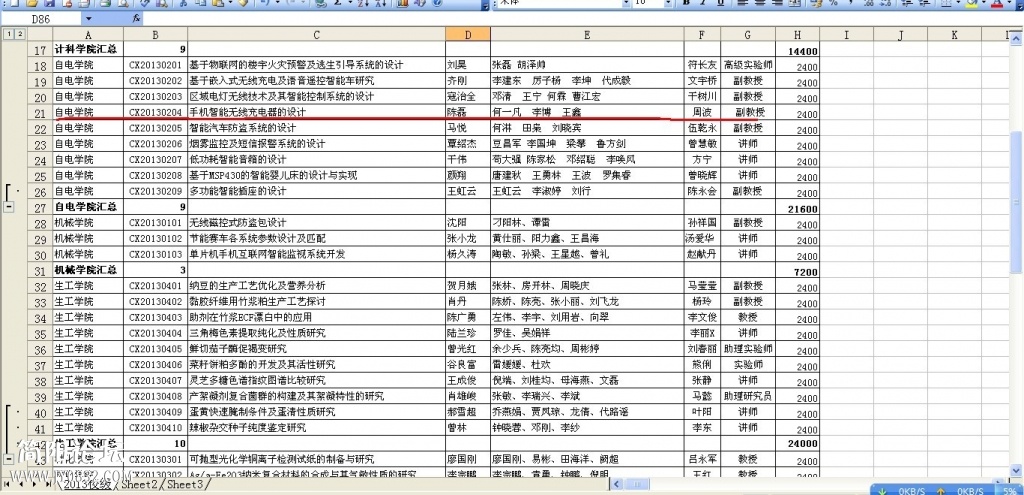Open the Name Box dropdown arrow

pos(88,19)
